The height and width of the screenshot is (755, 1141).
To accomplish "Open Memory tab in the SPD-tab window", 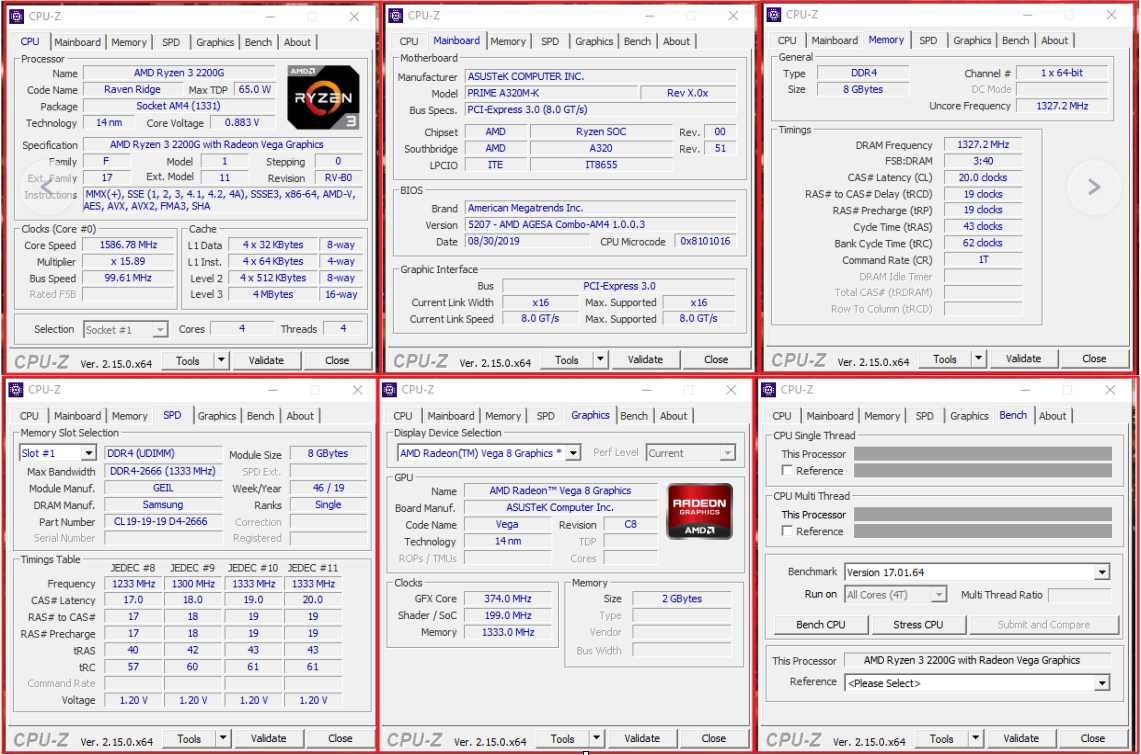I will (130, 416).
